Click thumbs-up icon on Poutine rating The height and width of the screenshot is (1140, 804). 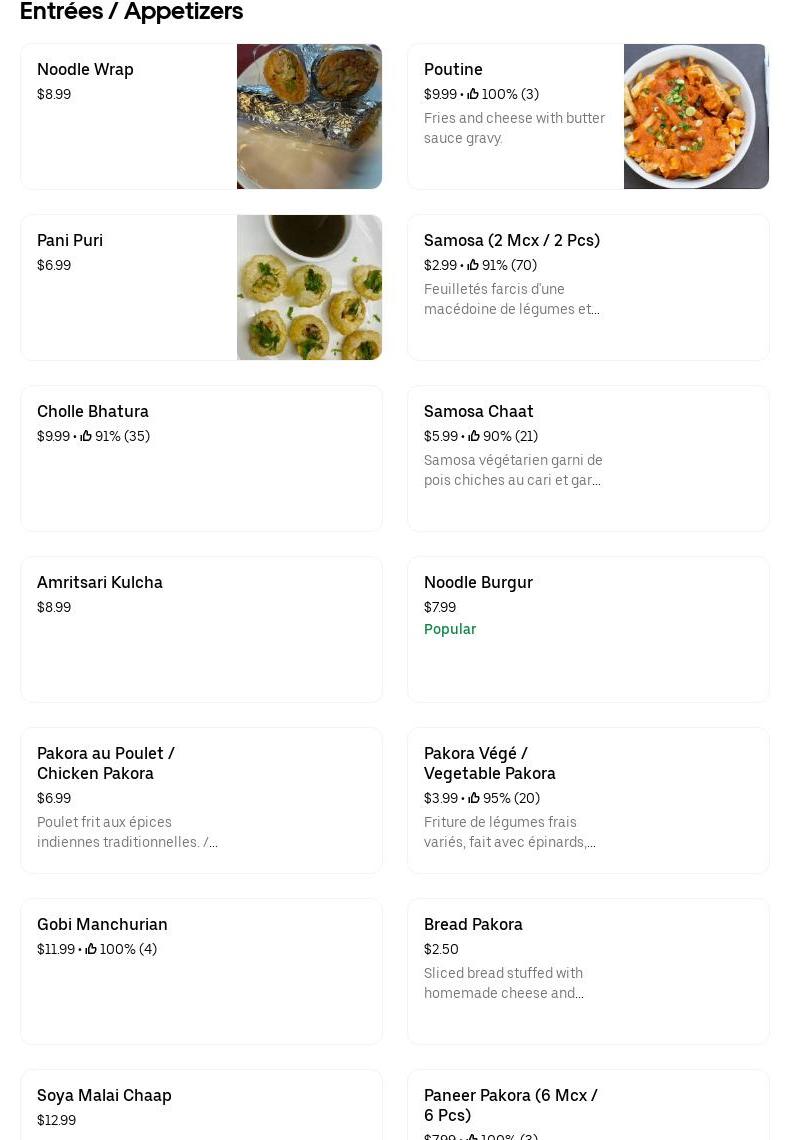473,94
